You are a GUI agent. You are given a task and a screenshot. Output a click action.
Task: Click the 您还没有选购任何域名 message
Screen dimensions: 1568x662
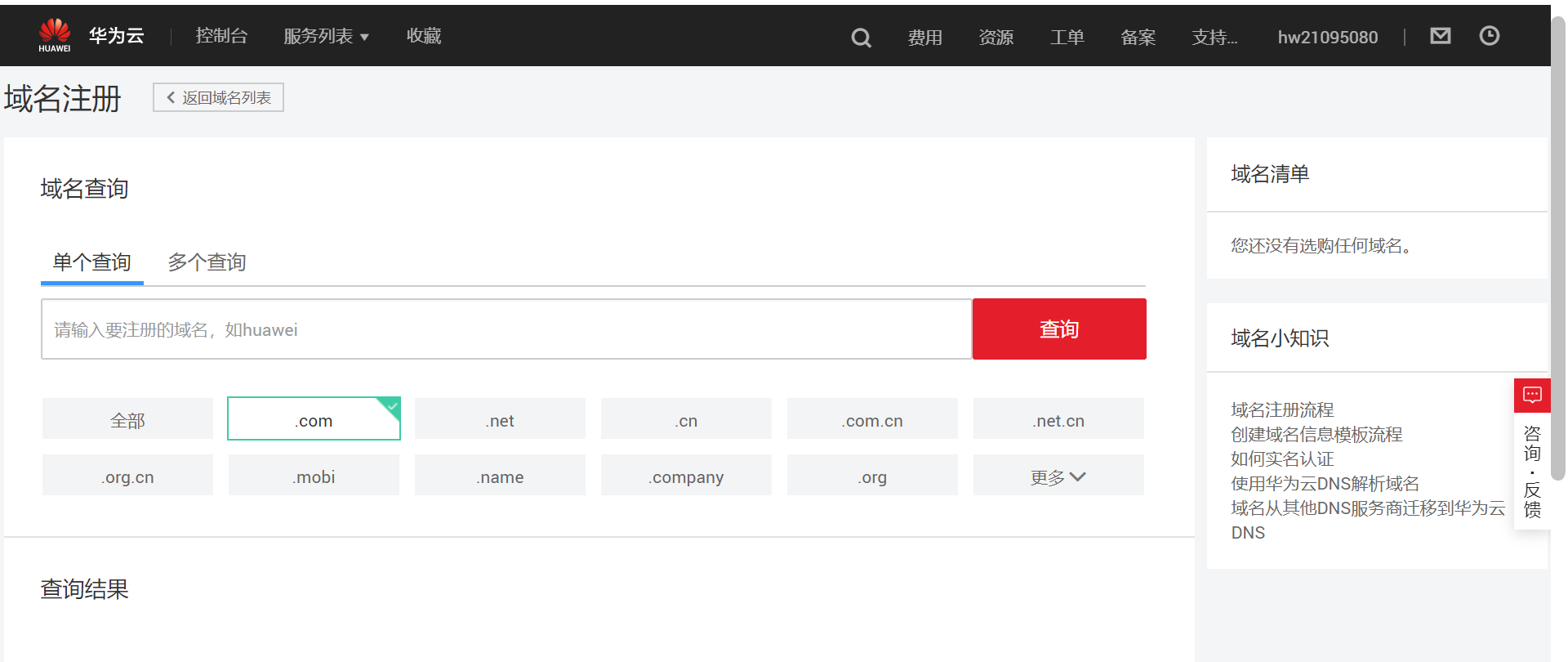(1321, 245)
